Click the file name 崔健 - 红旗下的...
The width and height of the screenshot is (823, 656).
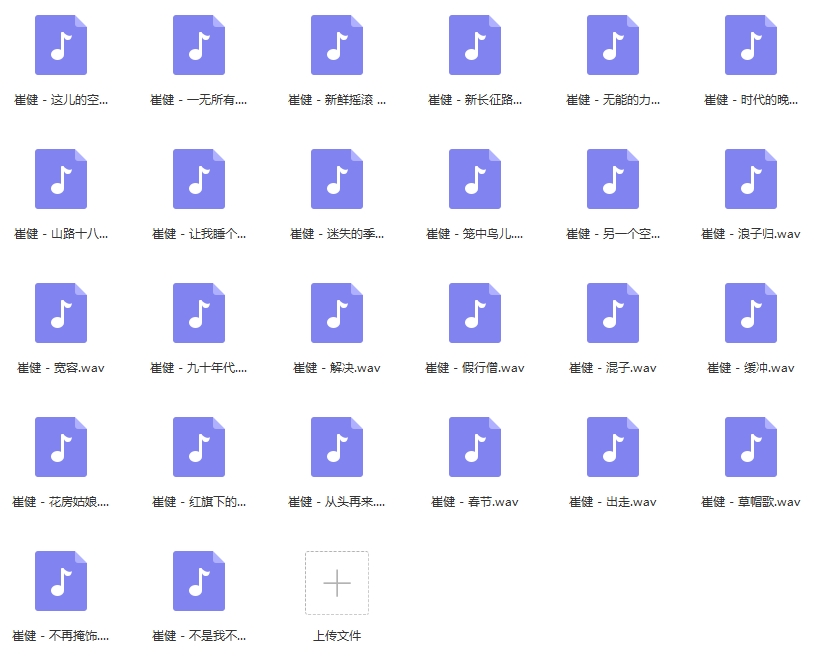199,502
